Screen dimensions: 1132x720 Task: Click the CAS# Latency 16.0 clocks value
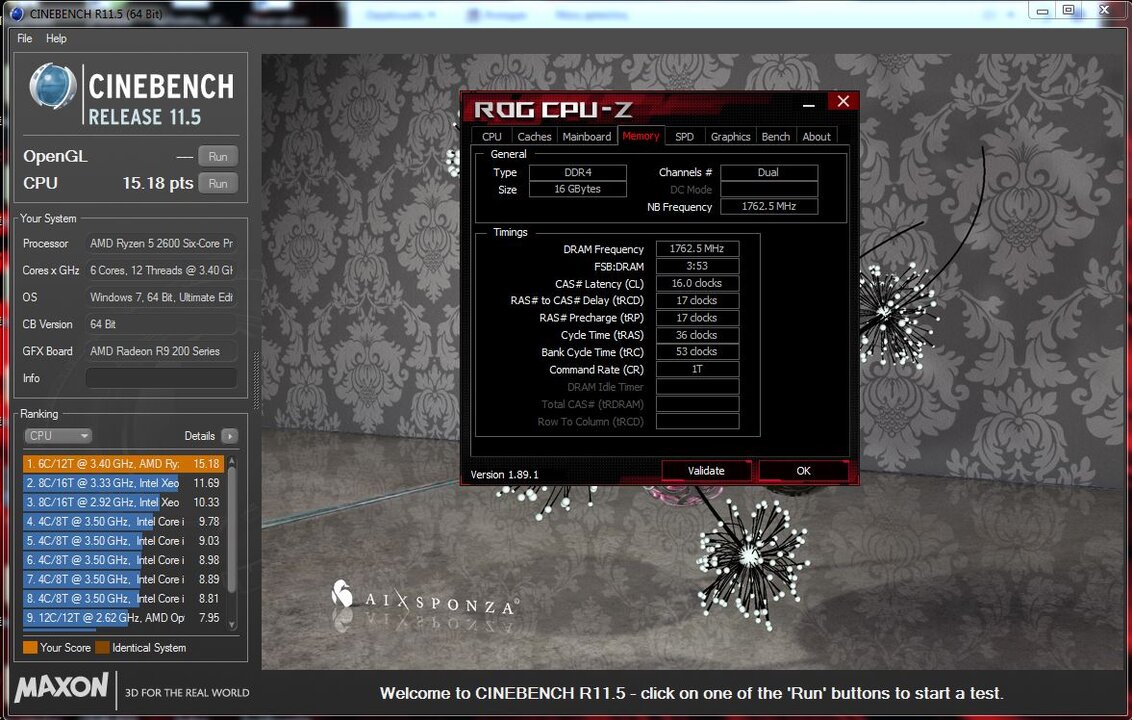click(x=697, y=283)
